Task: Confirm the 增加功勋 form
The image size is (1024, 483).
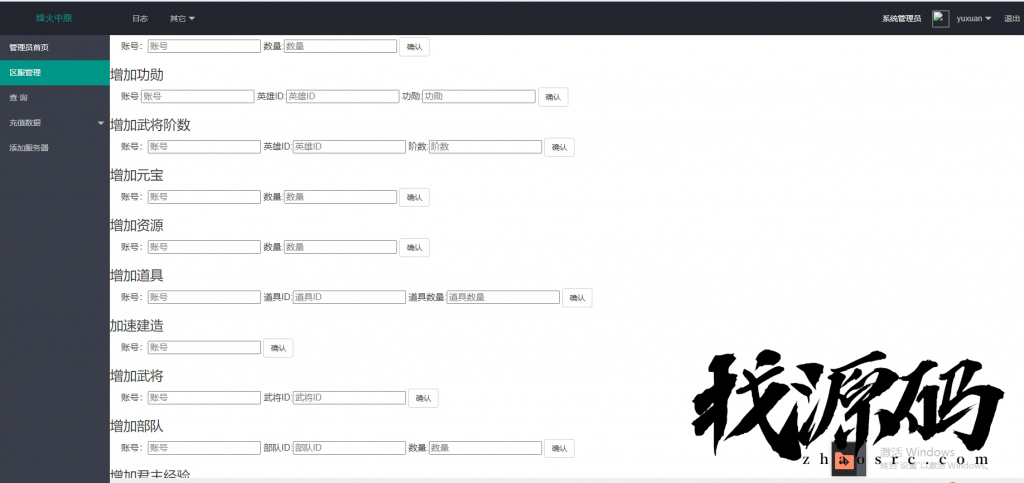Action: coord(553,97)
